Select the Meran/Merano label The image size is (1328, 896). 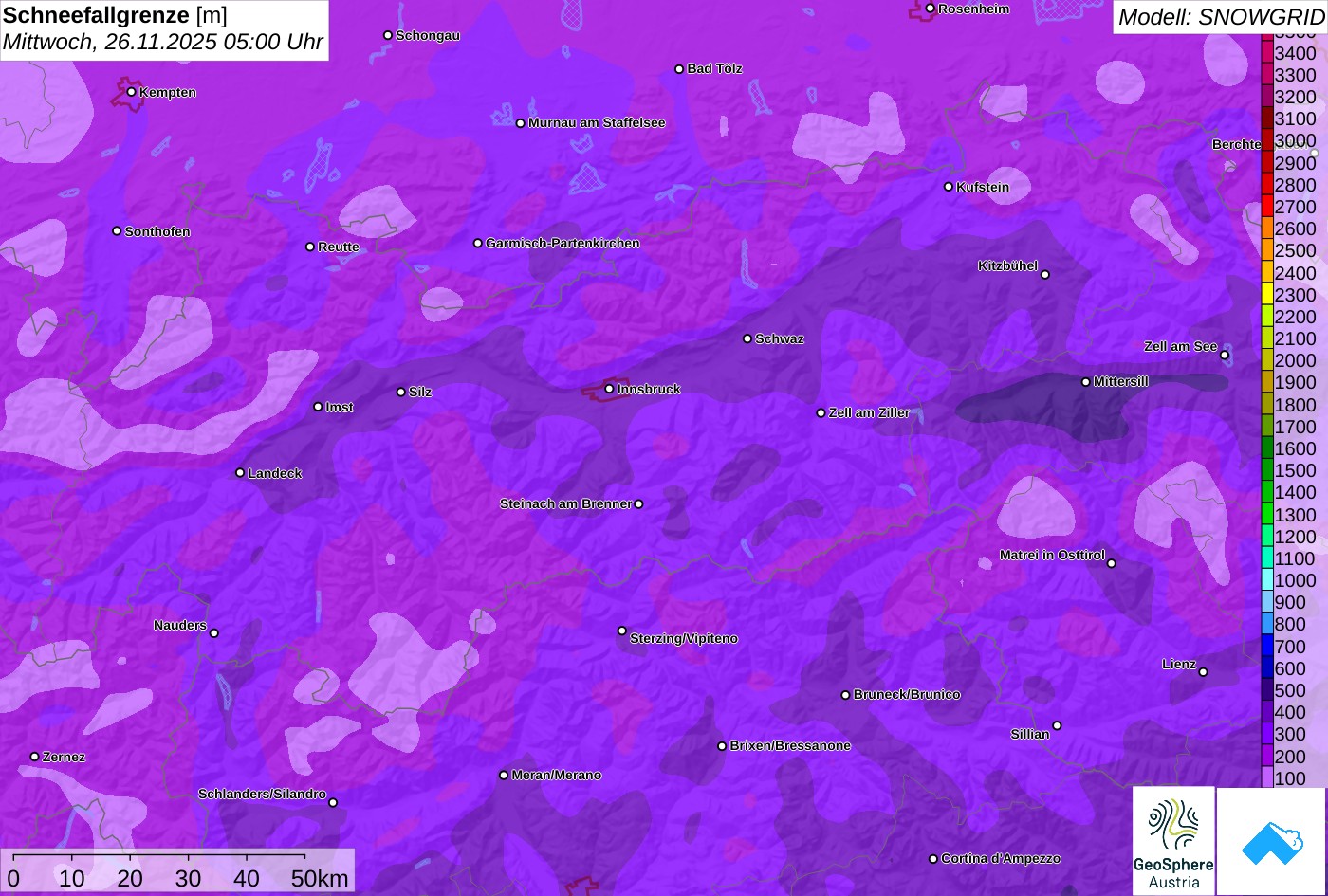tap(557, 776)
